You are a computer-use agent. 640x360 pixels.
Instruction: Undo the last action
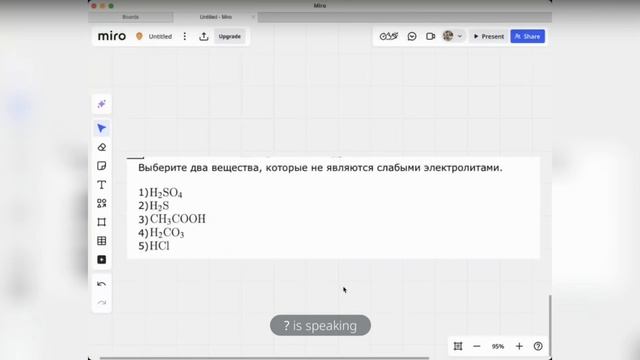tap(102, 284)
